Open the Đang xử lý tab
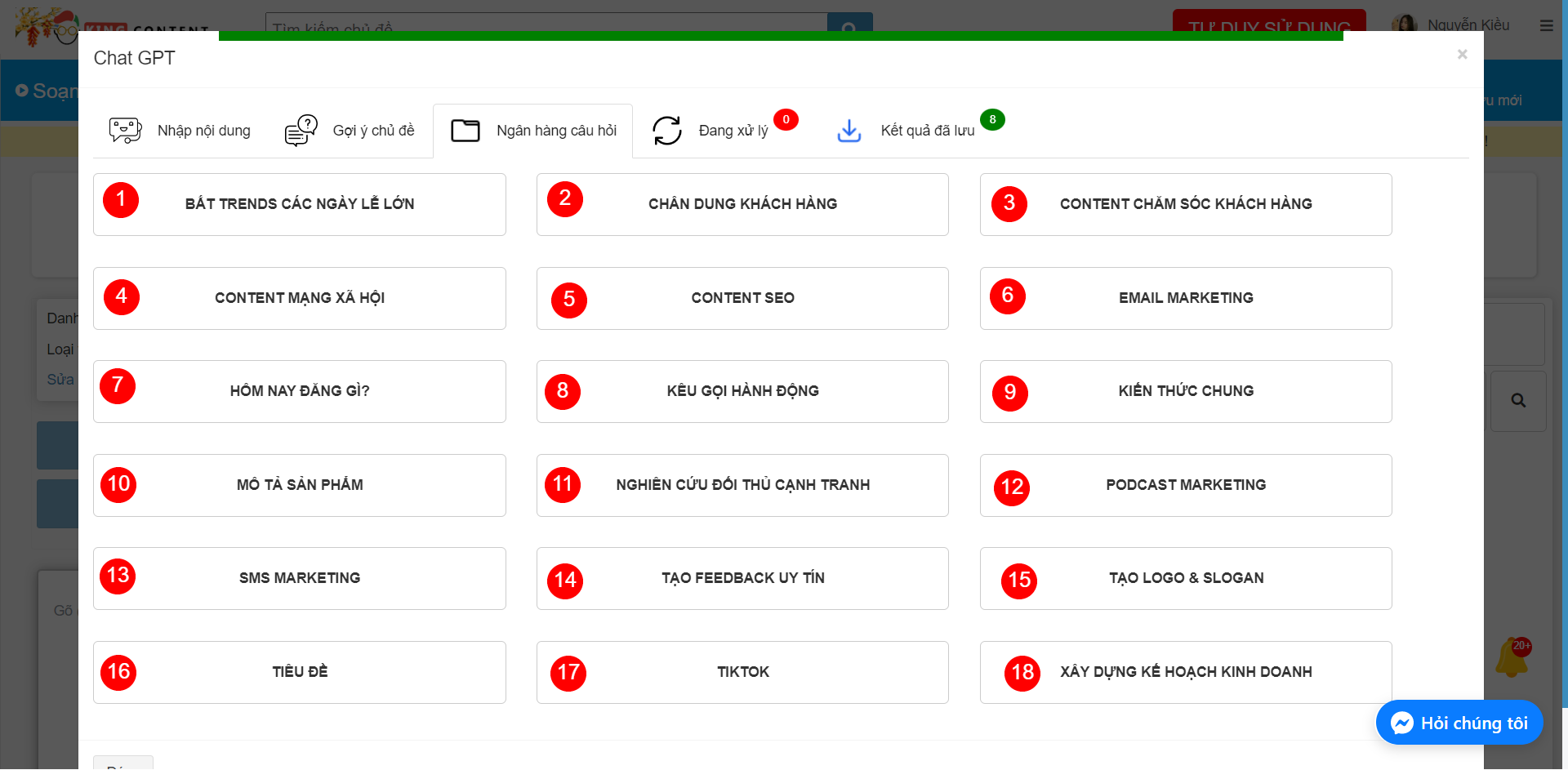This screenshot has width=1568, height=770. point(724,131)
